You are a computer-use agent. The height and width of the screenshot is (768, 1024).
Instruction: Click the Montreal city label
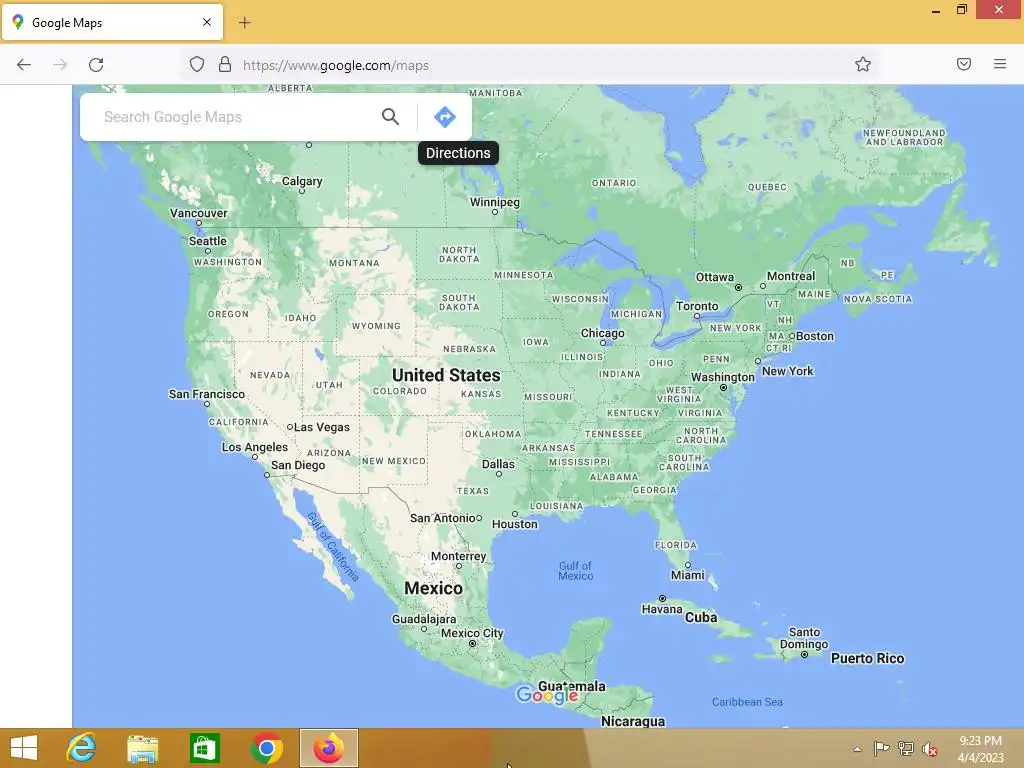click(x=791, y=276)
